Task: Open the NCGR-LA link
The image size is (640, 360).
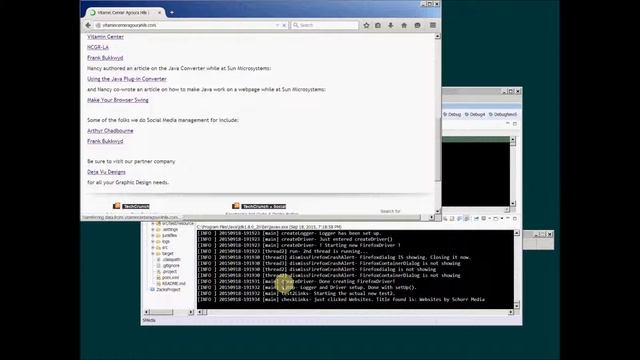Action: (98, 47)
